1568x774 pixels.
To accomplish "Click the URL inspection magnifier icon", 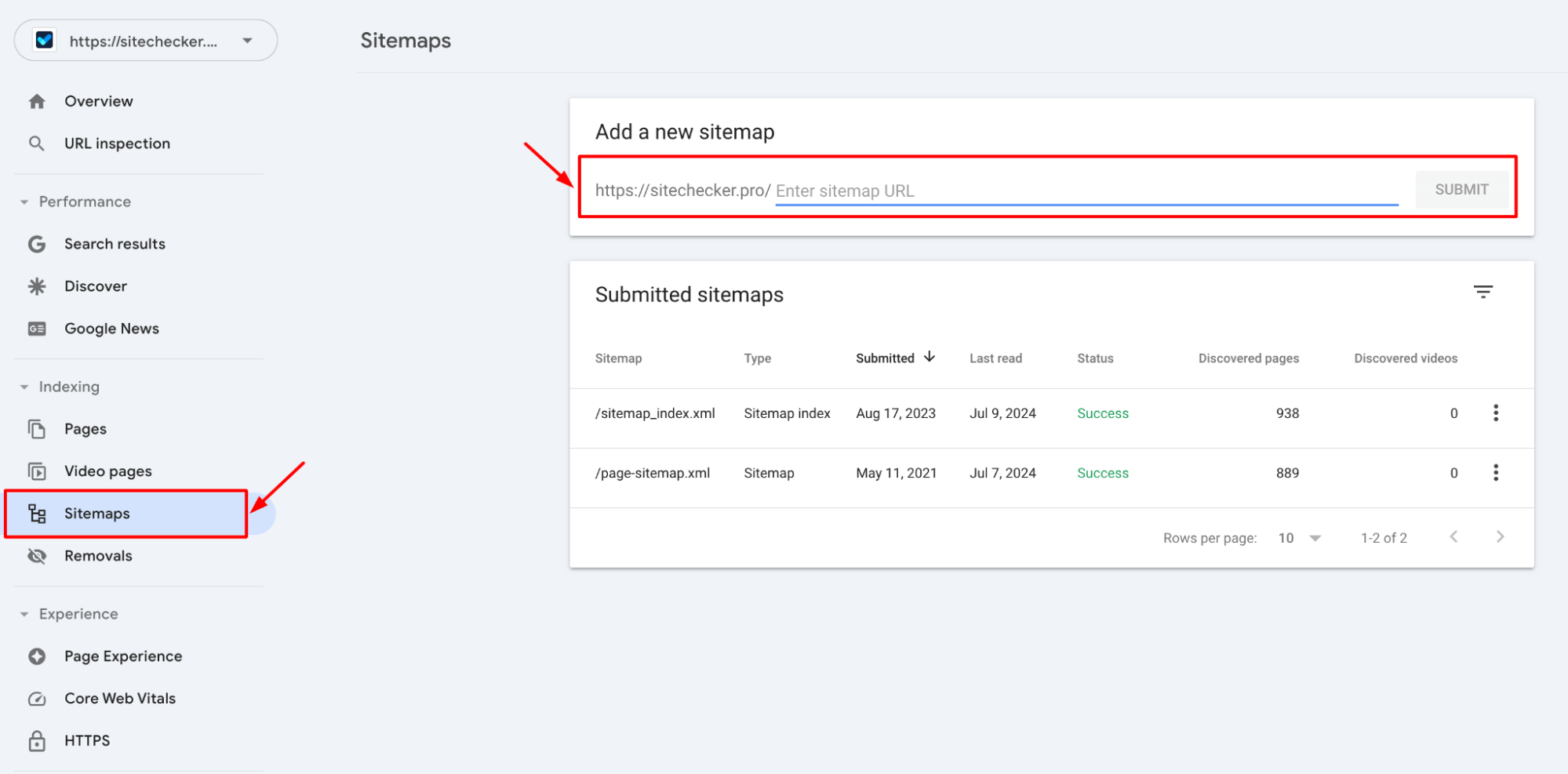I will [37, 144].
